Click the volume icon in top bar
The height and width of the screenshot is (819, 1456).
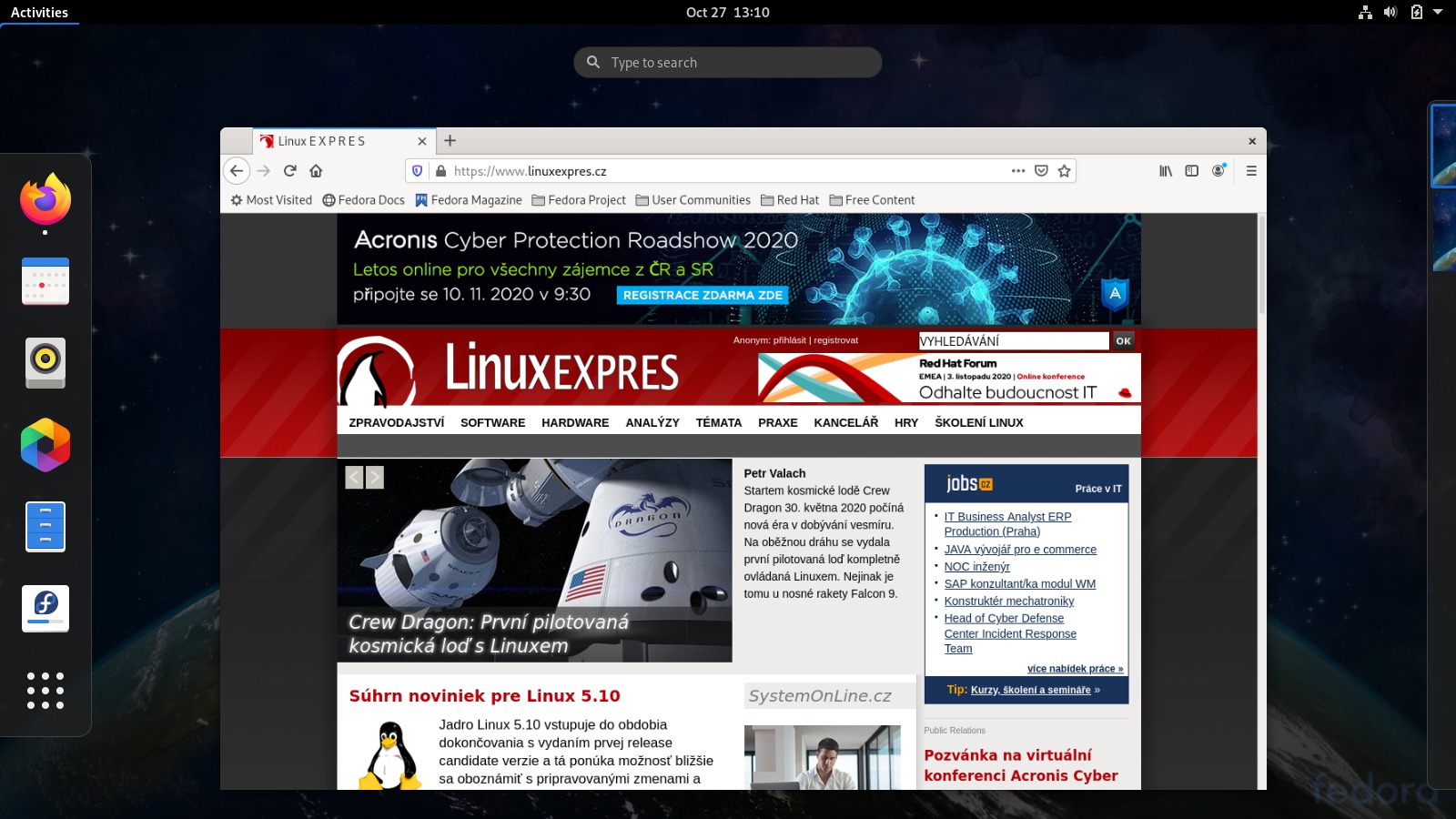coord(1390,12)
